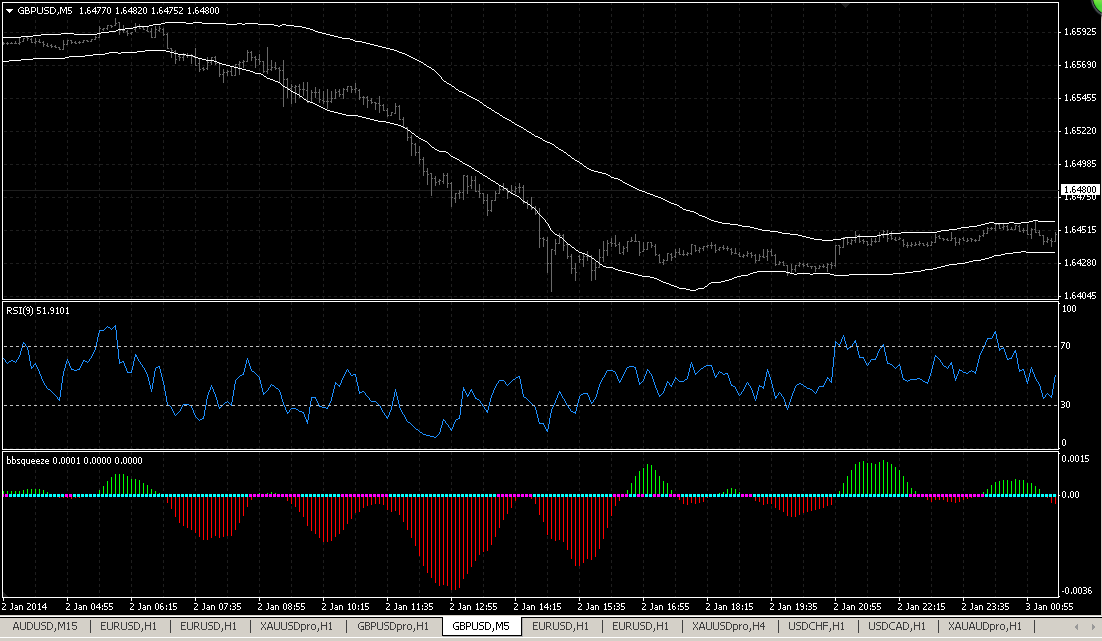Click the current price label 1.64800
The image size is (1102, 641).
1080,190
